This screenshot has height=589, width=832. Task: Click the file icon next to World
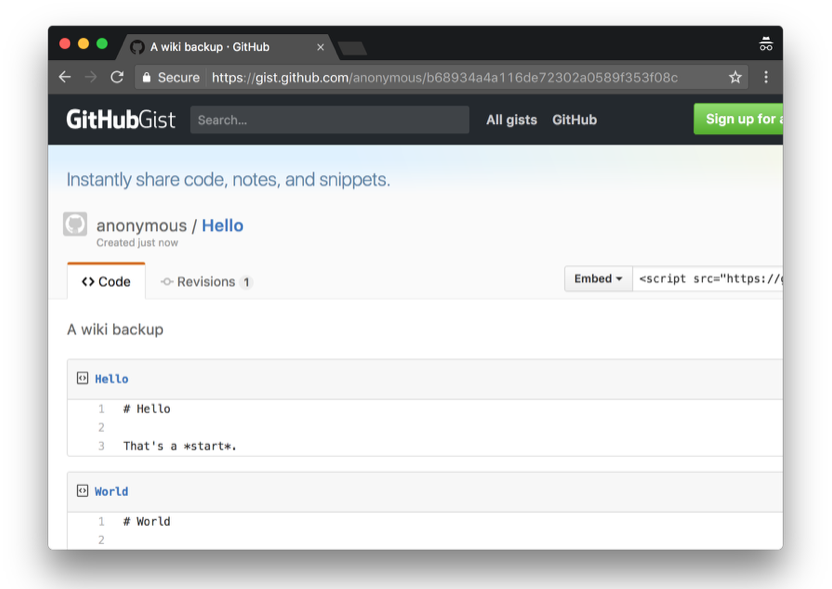pos(82,491)
